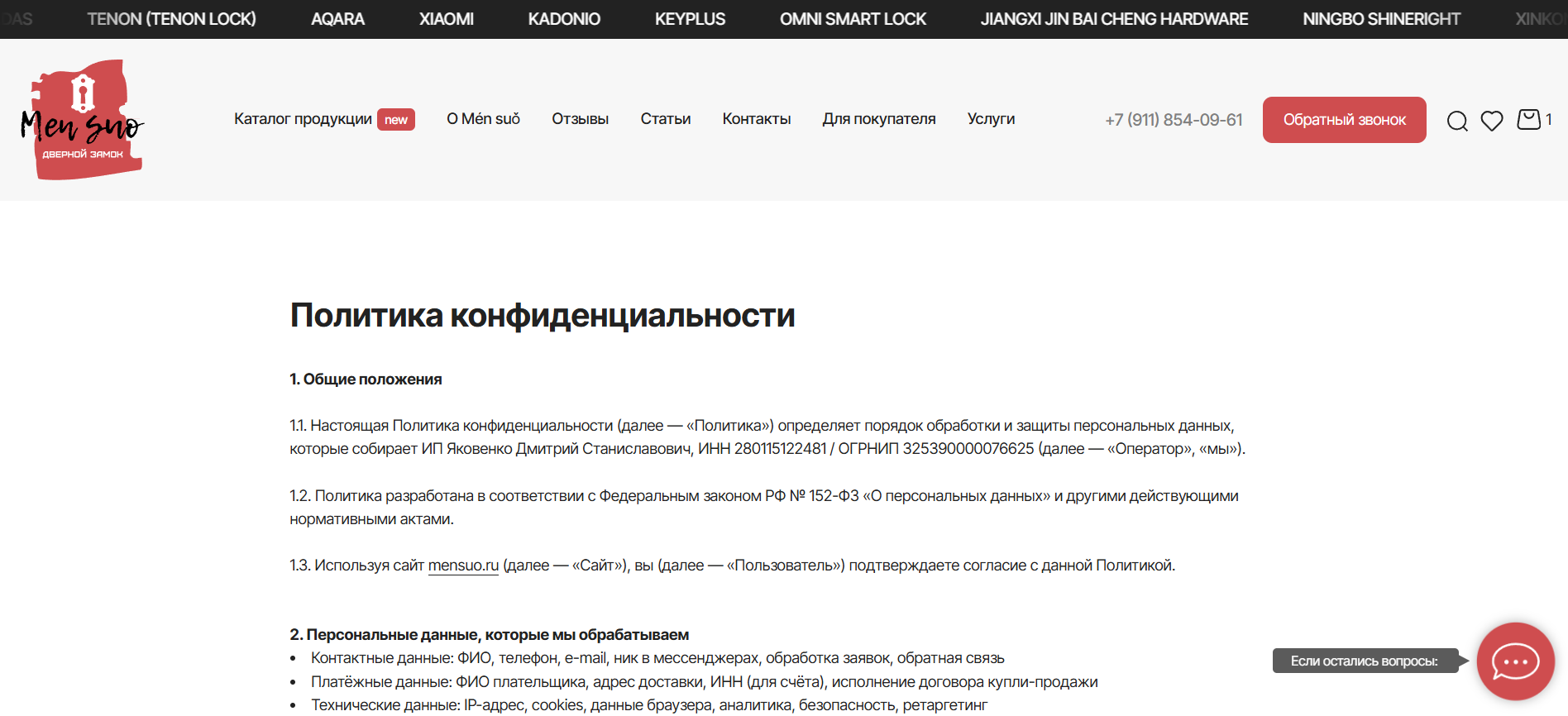This screenshot has height=716, width=1568.
Task: Choose the XIAOMI brand link
Action: coord(446,19)
